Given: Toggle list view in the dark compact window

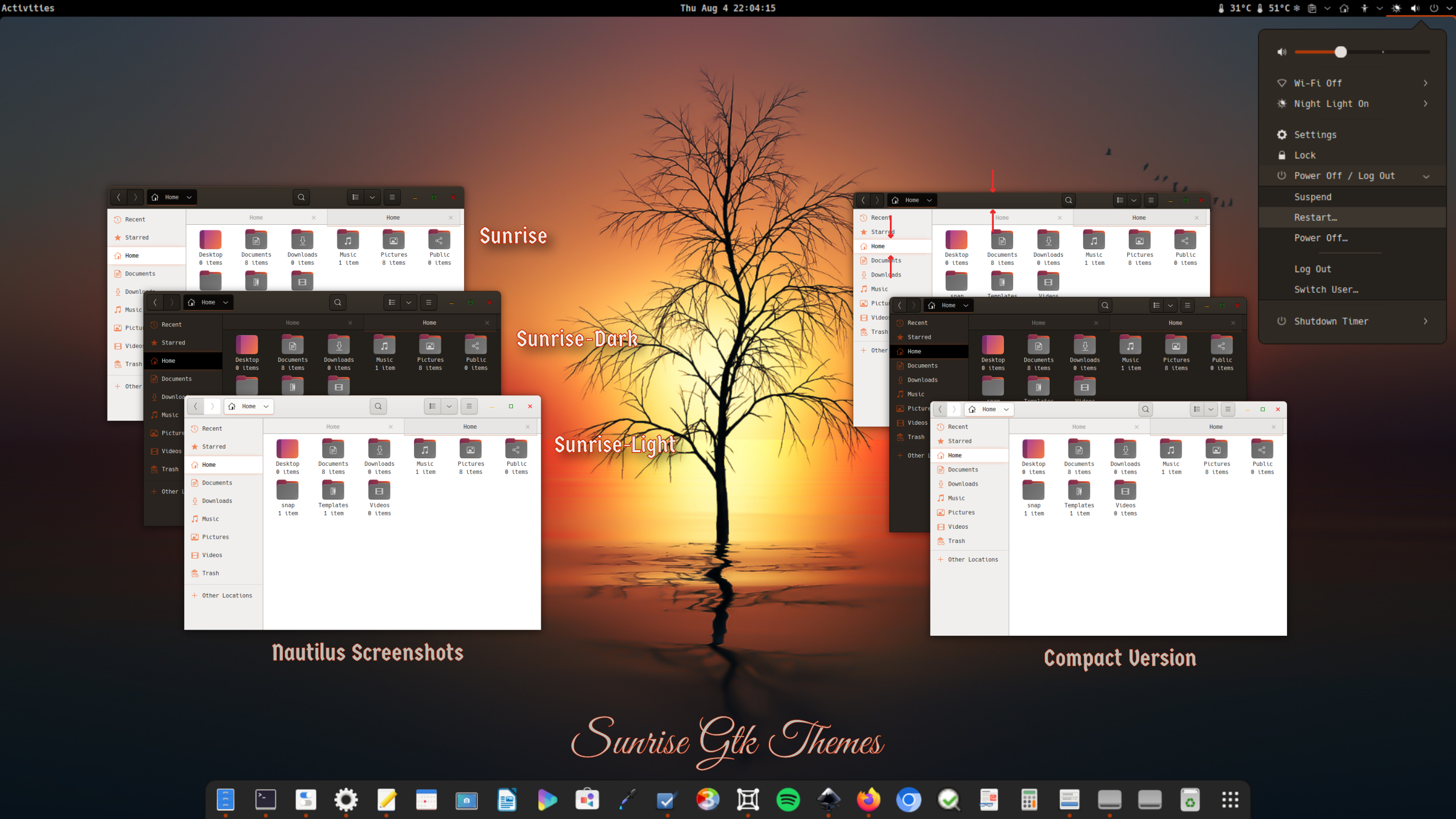Looking at the screenshot, I should (1157, 305).
